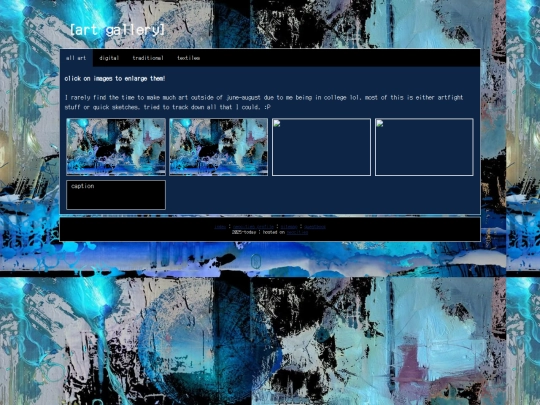
Task: Click the "[art gallery]" page title
Action: pos(117,30)
